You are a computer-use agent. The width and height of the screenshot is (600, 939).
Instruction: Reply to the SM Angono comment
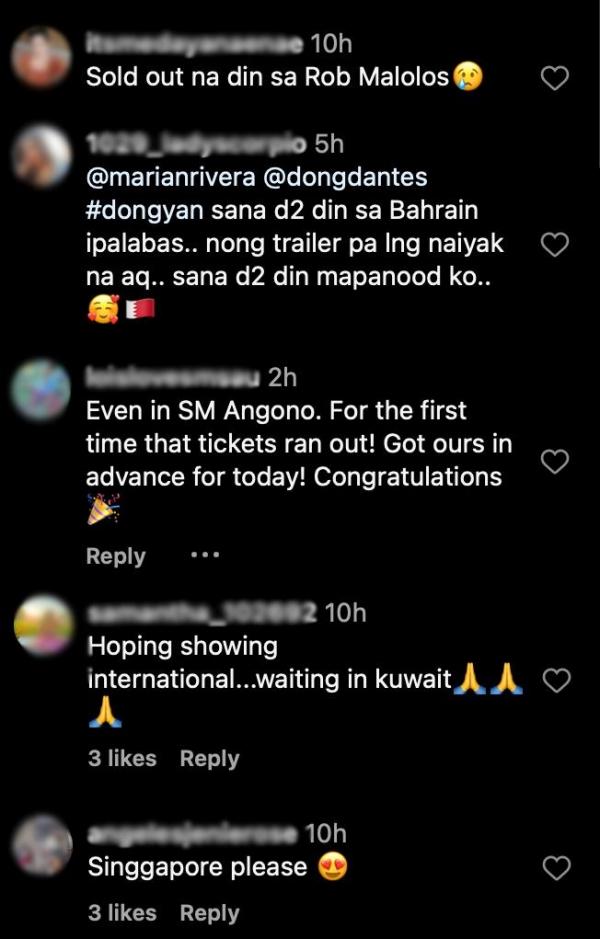tap(116, 556)
